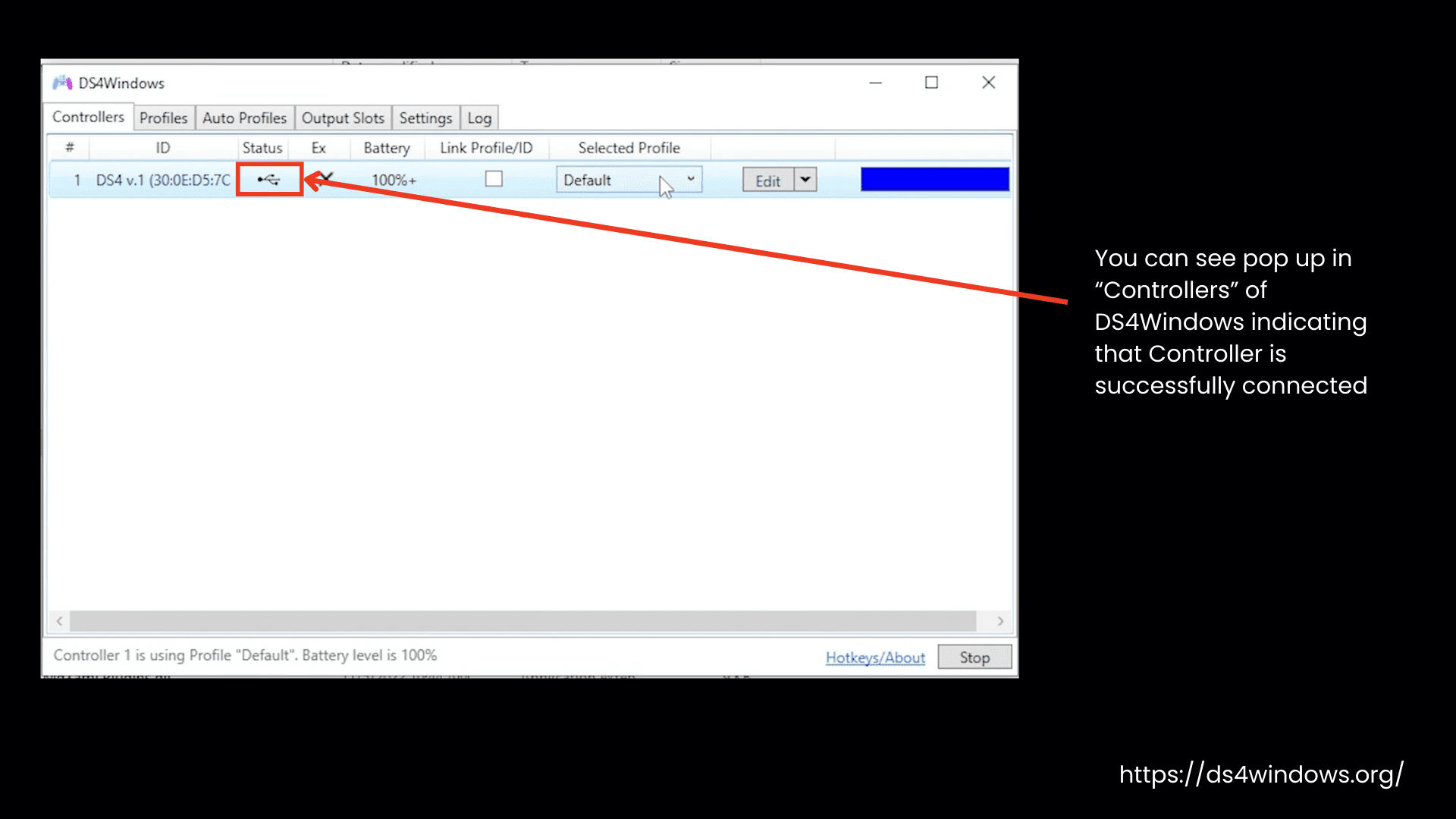Image resolution: width=1456 pixels, height=819 pixels.
Task: Open the Hotkeys/About link
Action: (x=875, y=657)
